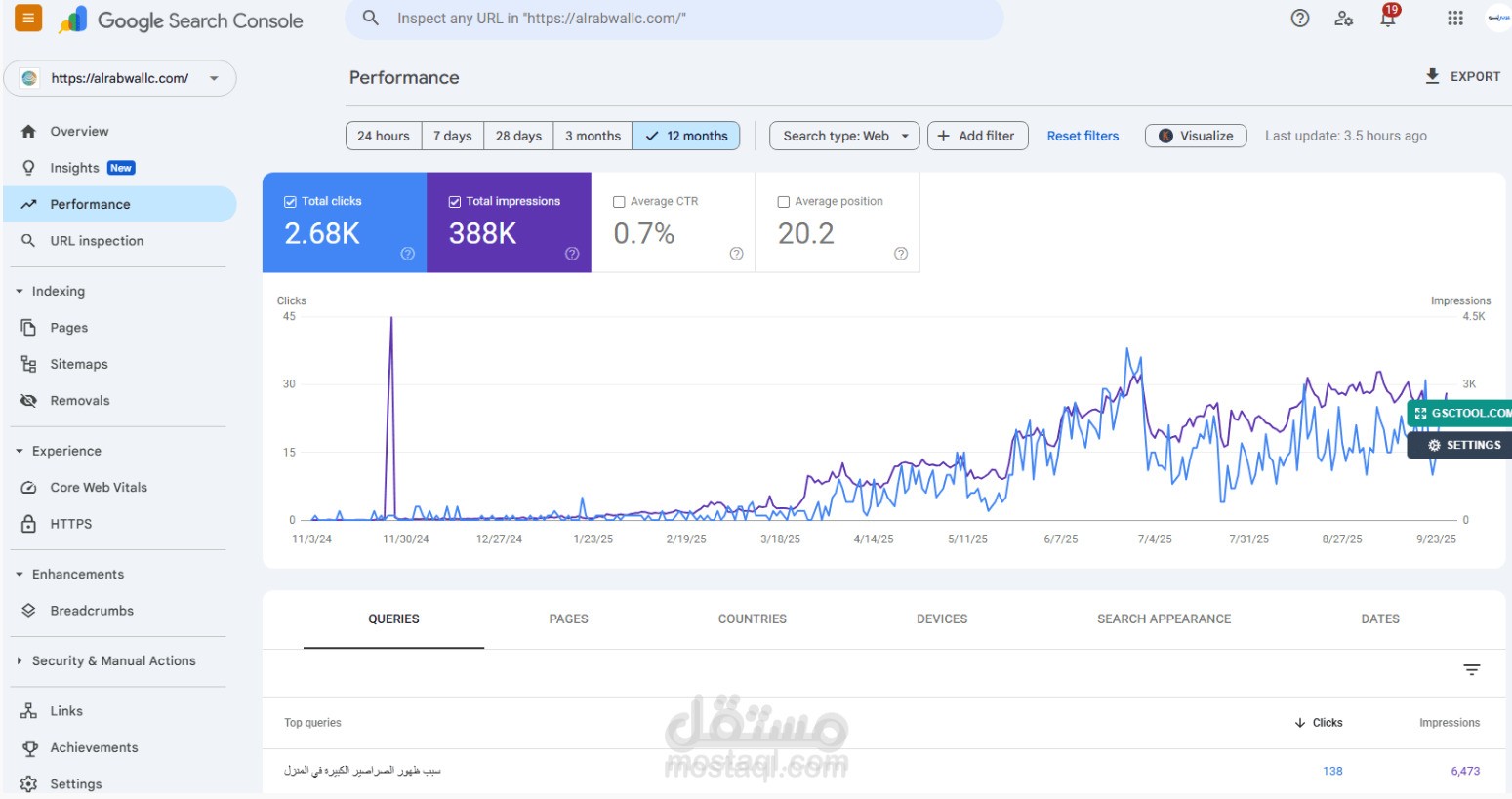Open the Search type: Web dropdown
Viewport: 1512px width, 799px height.
click(844, 136)
